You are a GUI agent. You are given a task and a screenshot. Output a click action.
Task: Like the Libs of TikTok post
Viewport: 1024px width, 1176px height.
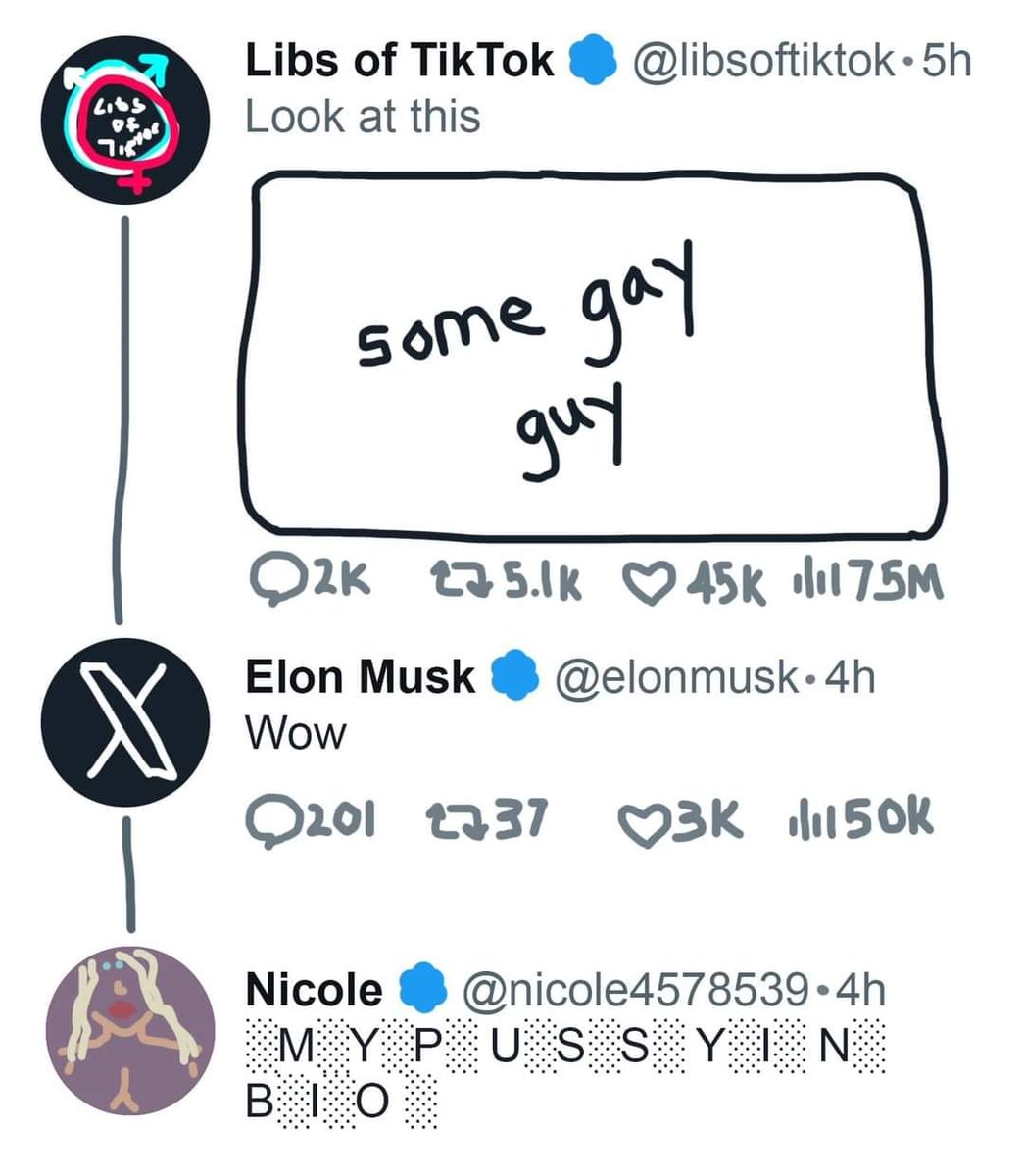pos(642,585)
